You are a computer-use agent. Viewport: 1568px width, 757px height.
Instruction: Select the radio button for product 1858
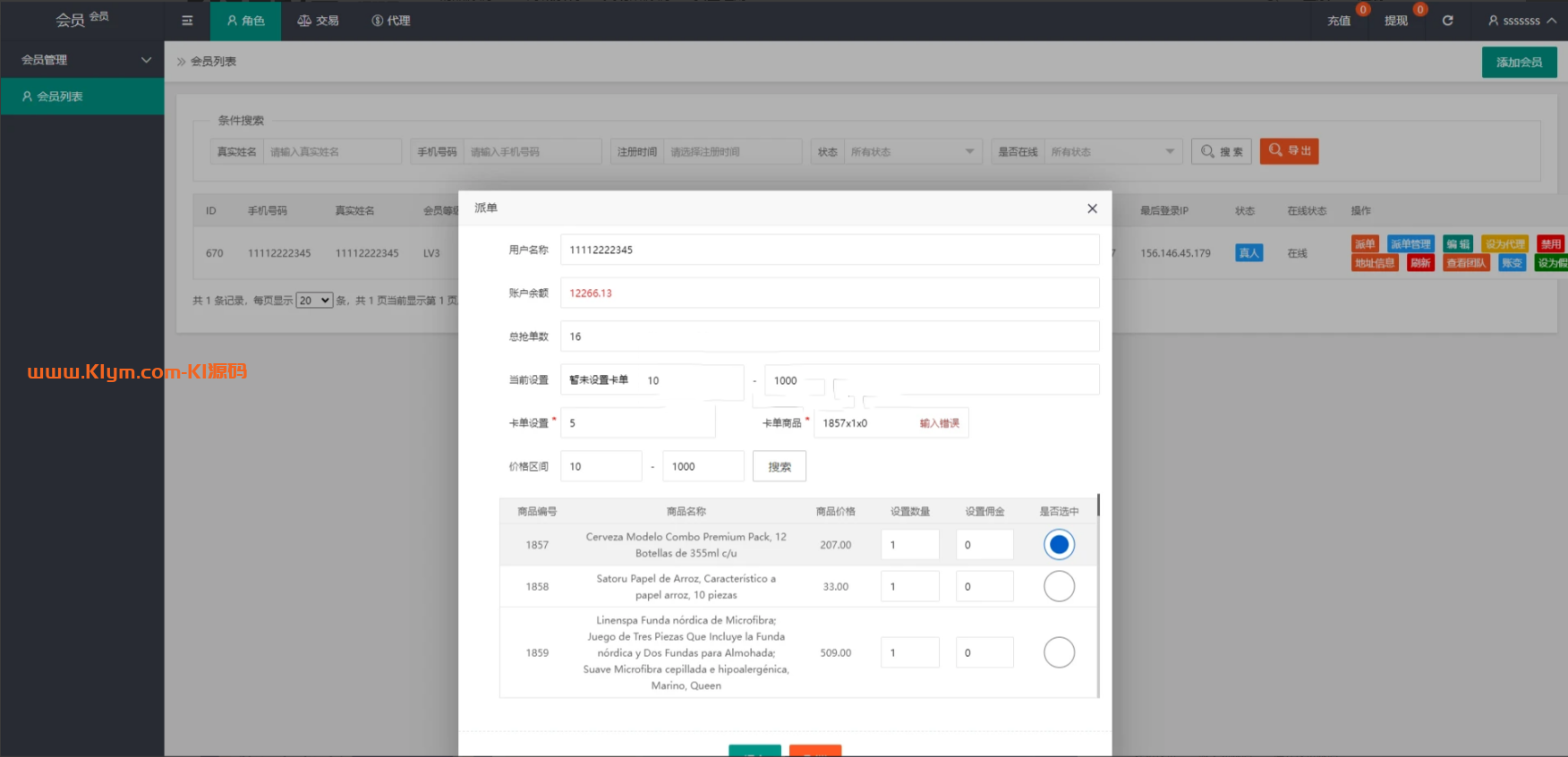pyautogui.click(x=1059, y=587)
